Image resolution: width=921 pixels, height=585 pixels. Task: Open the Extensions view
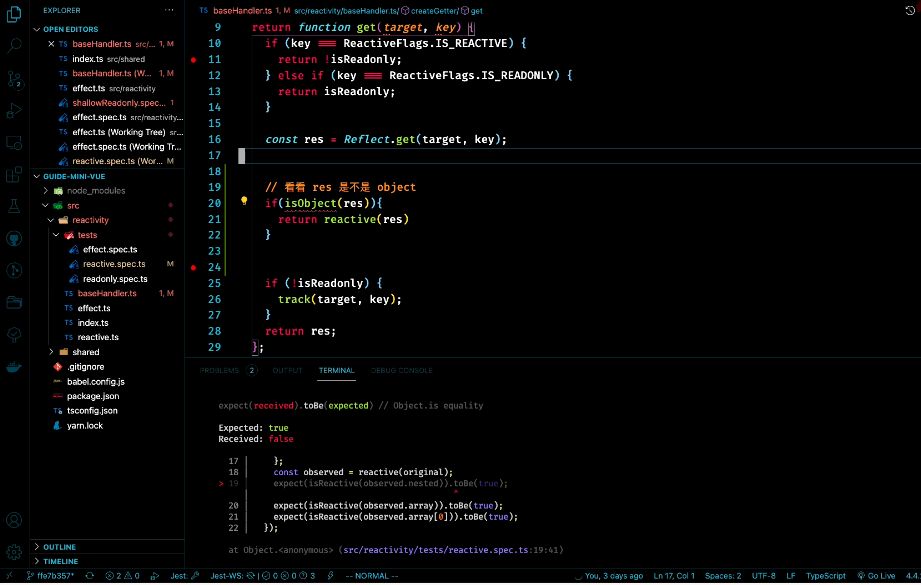click(x=15, y=175)
